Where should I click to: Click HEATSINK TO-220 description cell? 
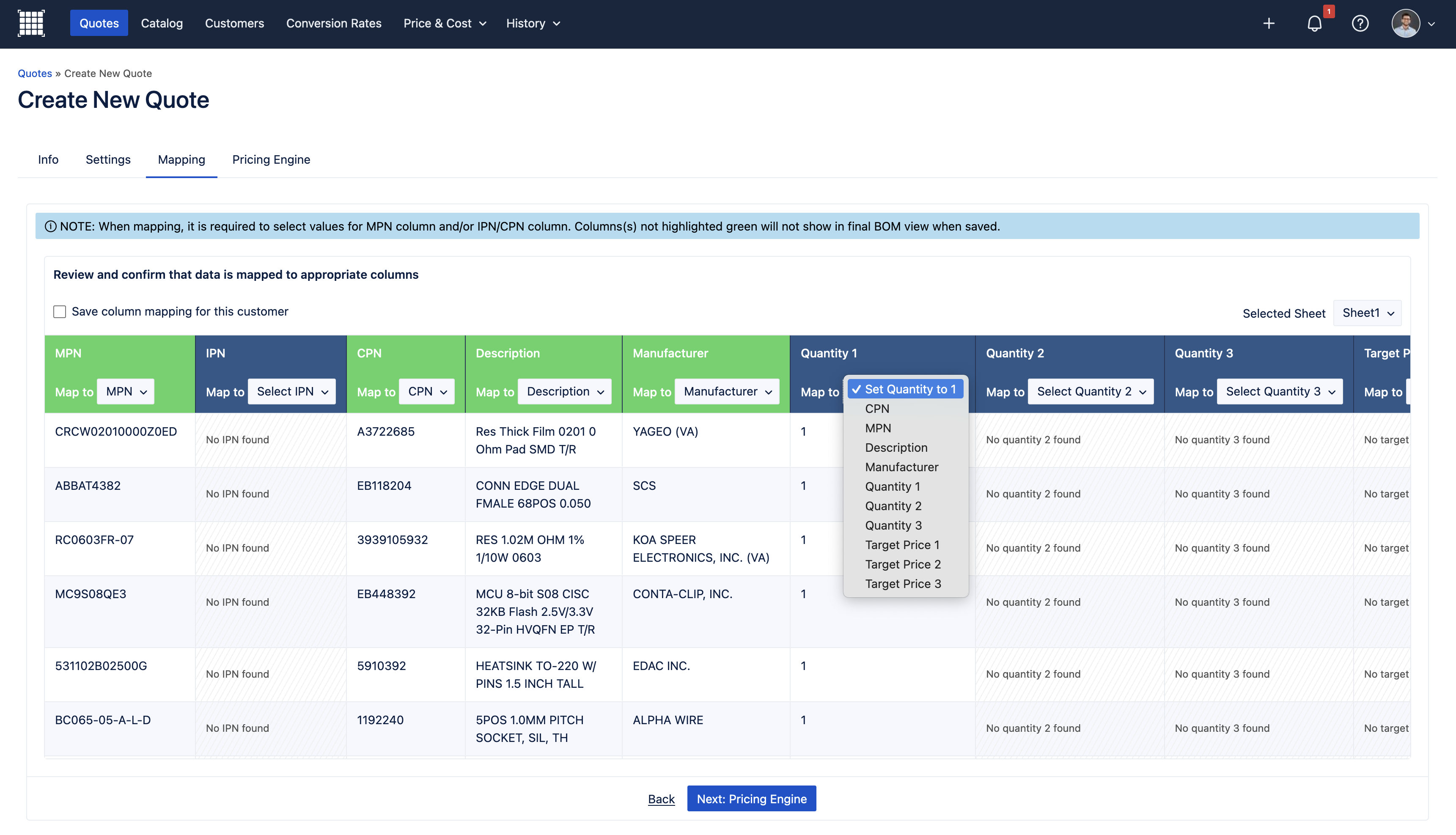click(x=544, y=675)
